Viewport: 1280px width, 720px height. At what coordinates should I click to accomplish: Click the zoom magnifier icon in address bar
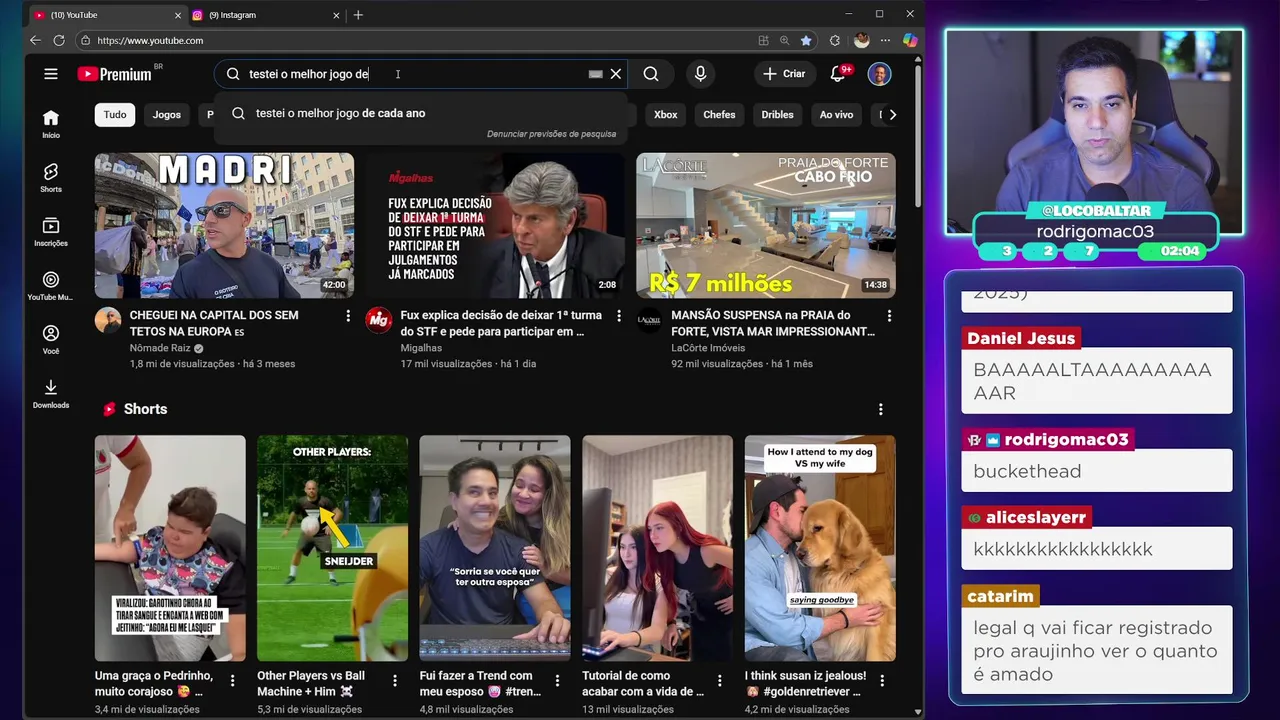click(x=785, y=40)
